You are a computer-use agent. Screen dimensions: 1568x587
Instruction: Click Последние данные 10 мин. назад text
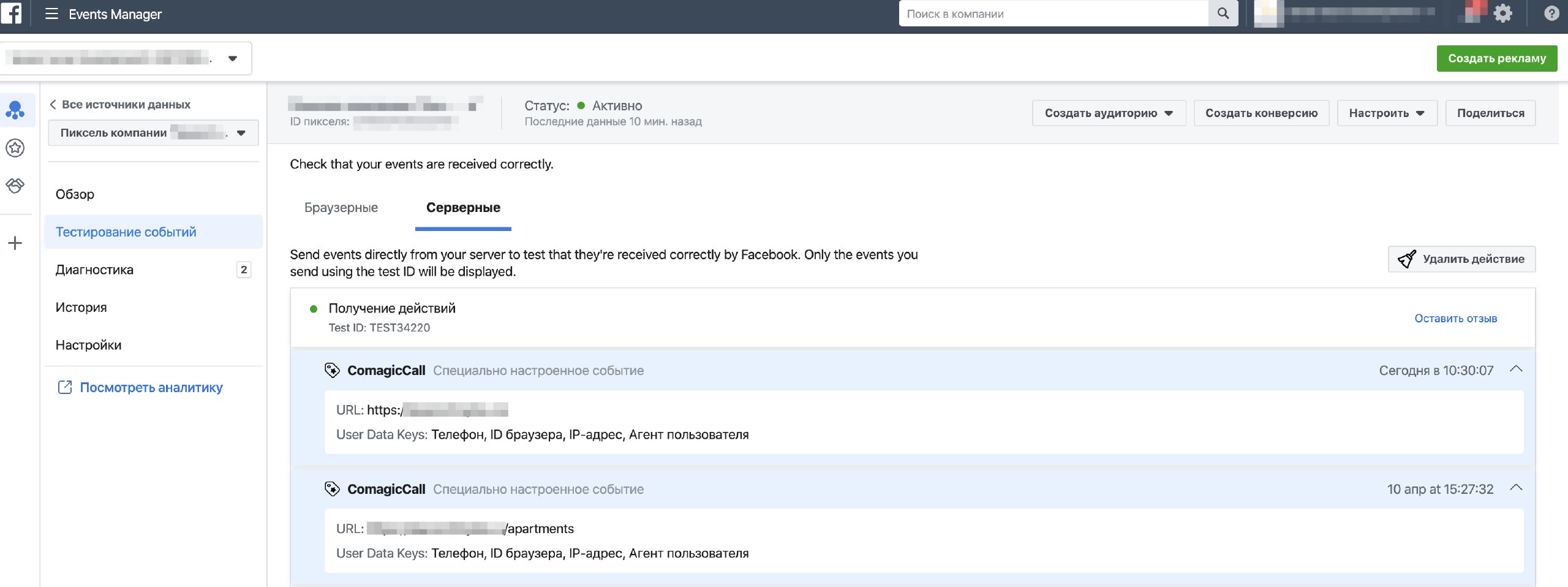click(613, 121)
